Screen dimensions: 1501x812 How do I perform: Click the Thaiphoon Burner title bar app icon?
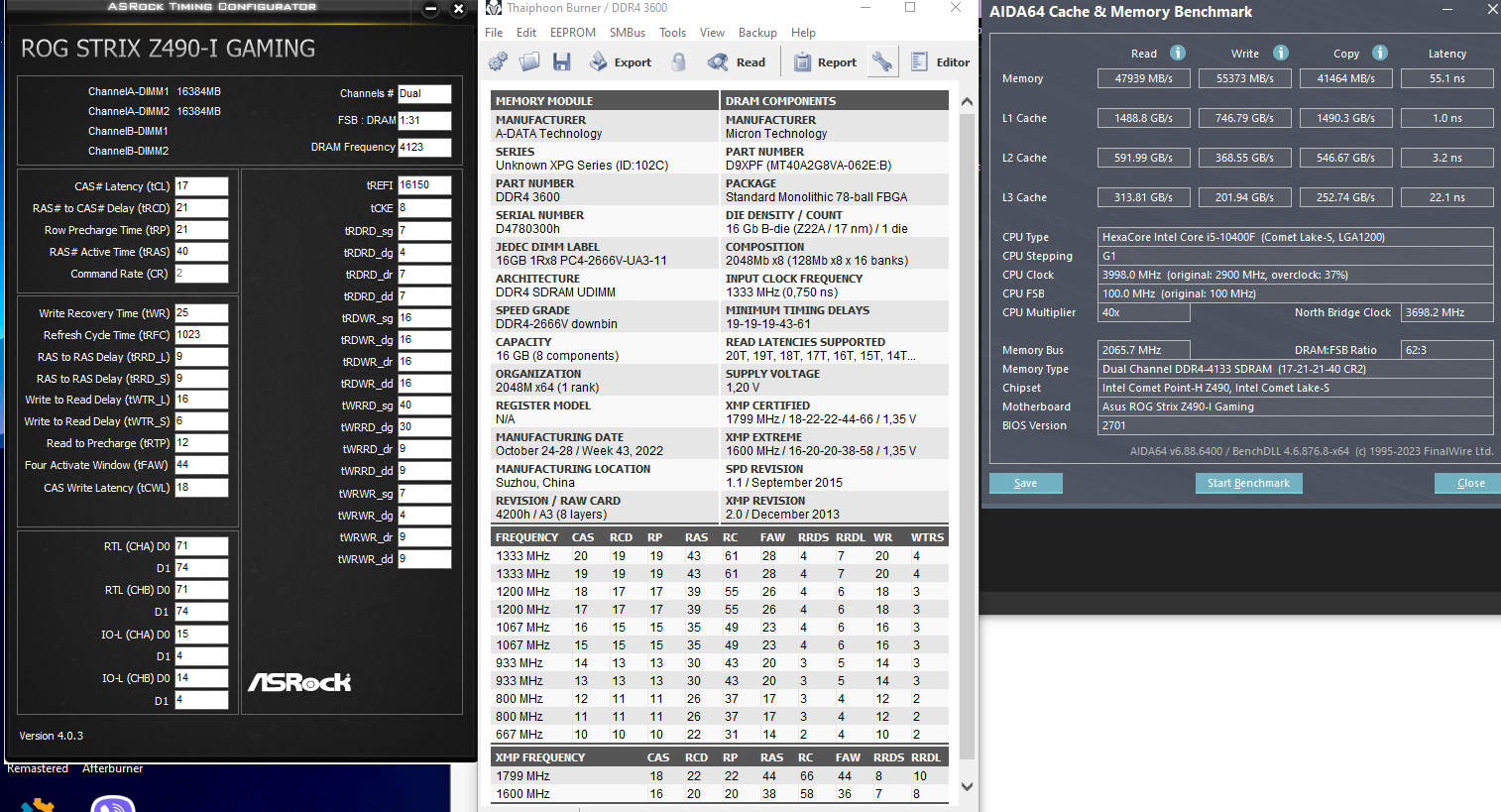[x=494, y=8]
